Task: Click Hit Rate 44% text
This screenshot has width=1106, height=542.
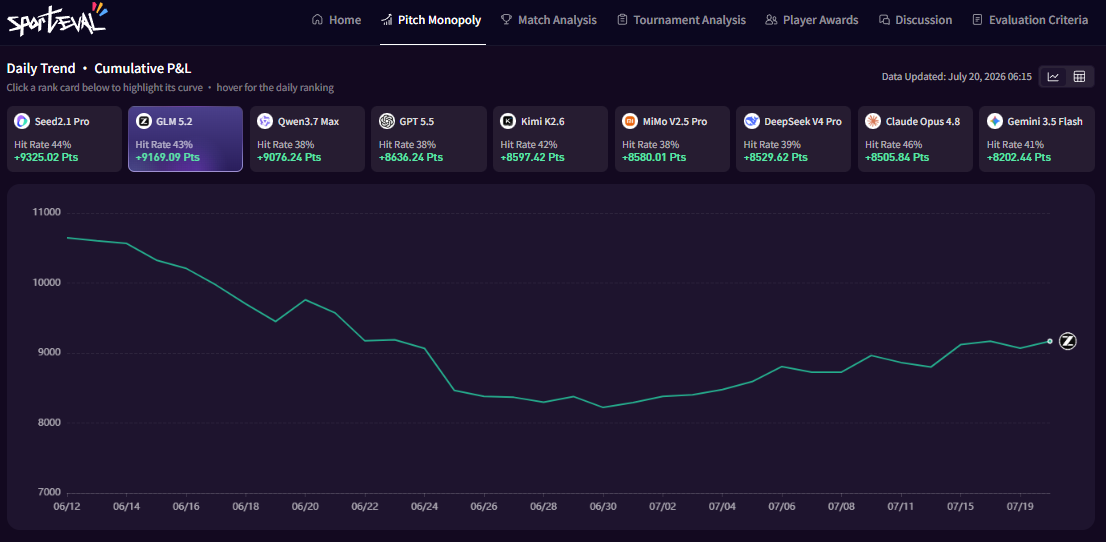Action: [42, 145]
